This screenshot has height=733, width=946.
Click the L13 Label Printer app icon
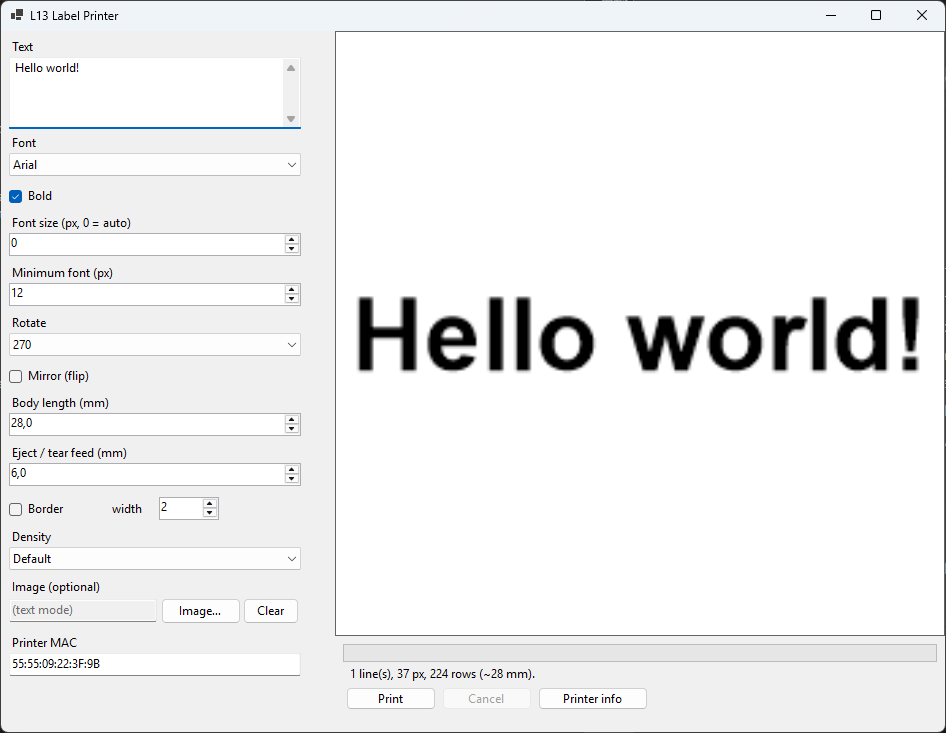coord(16,15)
